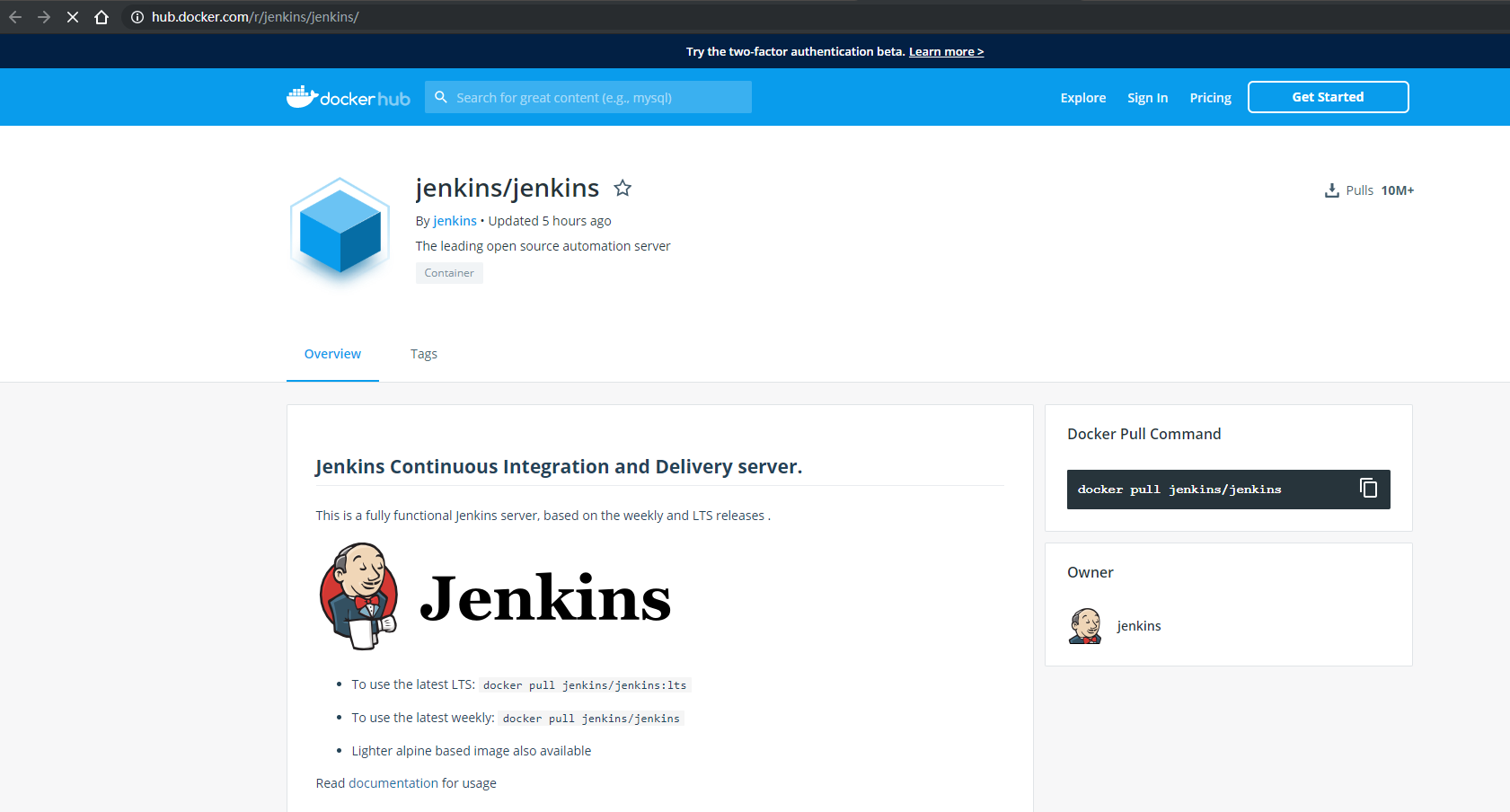Open the jenkins publisher link

tap(455, 221)
